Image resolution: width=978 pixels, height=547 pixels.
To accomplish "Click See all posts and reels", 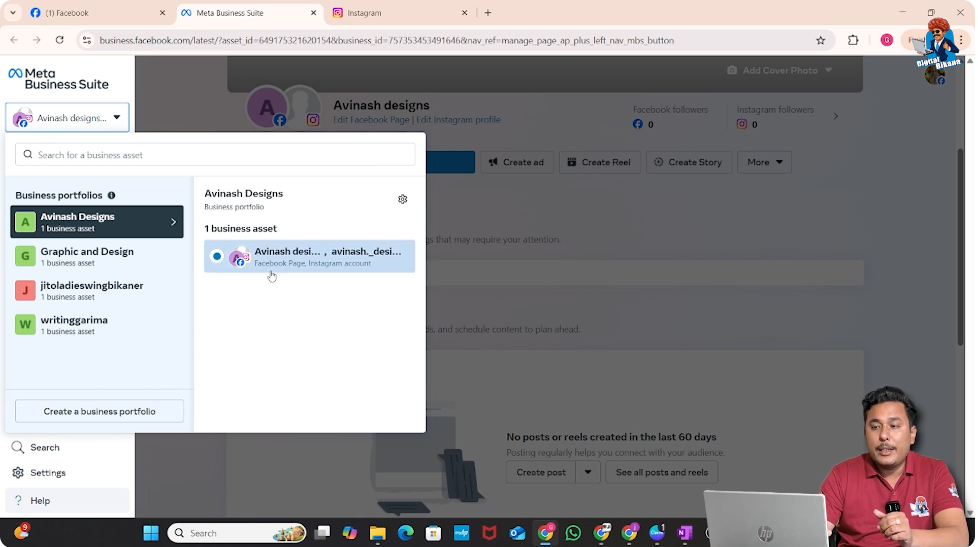I will click(662, 472).
